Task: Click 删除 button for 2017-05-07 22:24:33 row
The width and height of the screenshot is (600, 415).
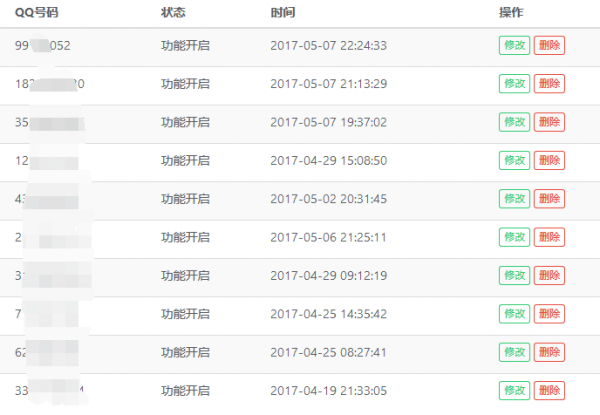Action: pos(549,45)
